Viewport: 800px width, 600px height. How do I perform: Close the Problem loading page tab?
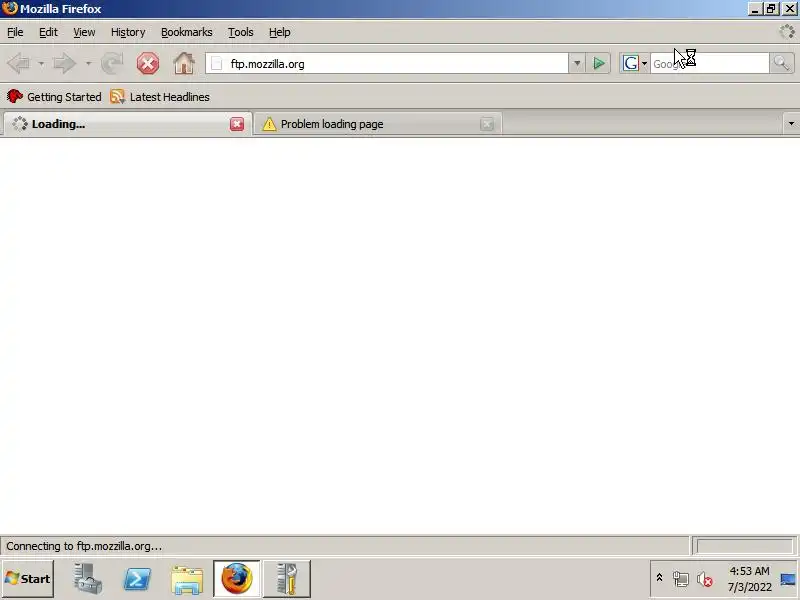487,124
